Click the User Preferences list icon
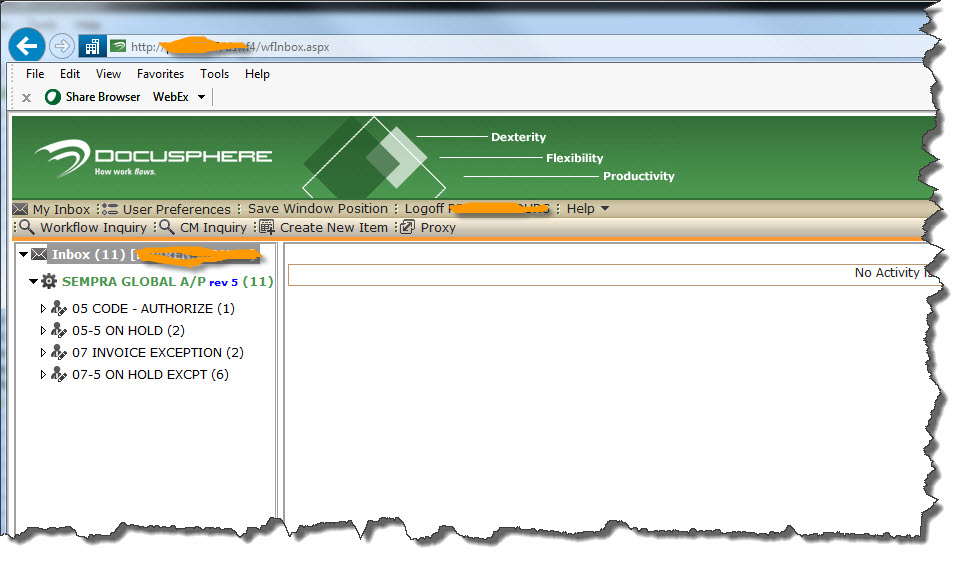 pos(110,209)
